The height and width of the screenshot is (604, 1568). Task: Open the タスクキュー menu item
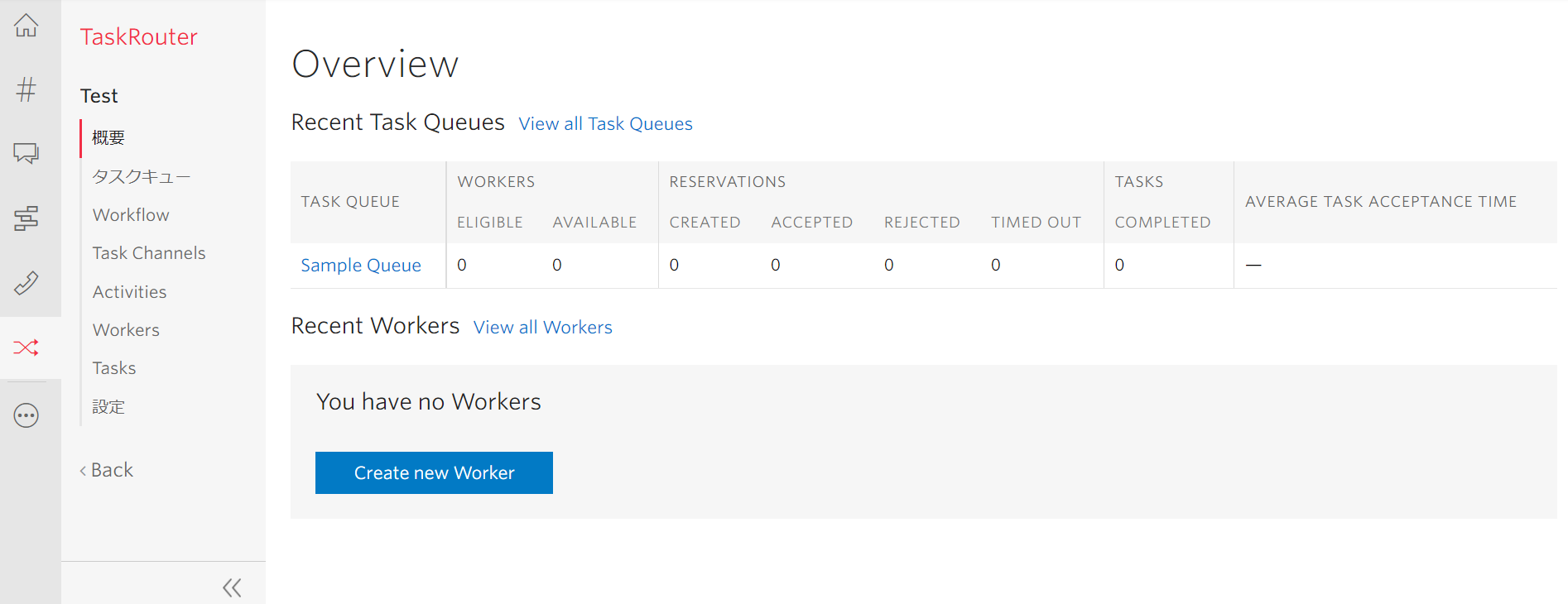click(142, 176)
